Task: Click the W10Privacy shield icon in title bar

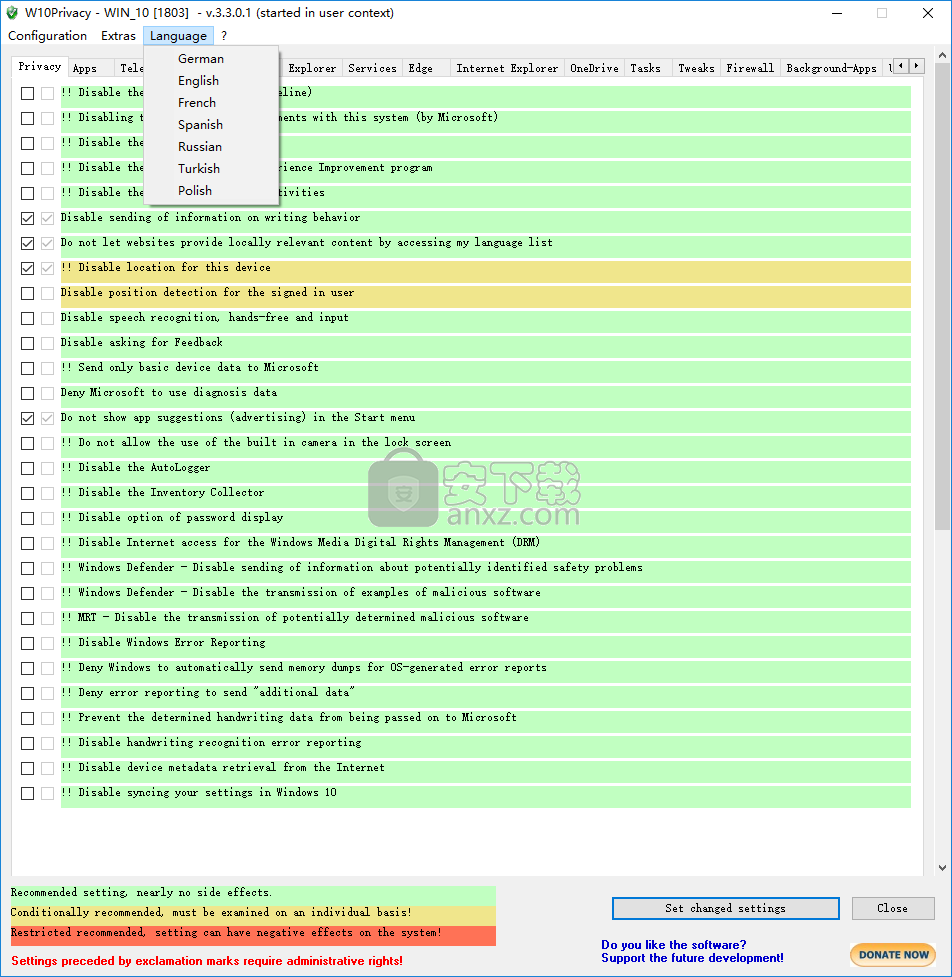Action: point(12,13)
